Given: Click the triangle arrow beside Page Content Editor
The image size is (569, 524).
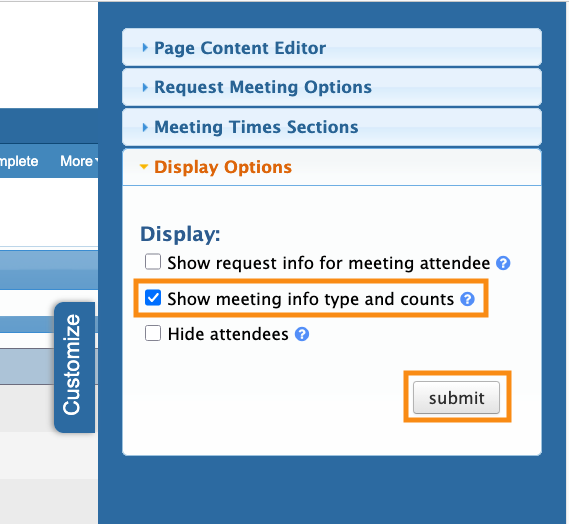Looking at the screenshot, I should [x=145, y=48].
